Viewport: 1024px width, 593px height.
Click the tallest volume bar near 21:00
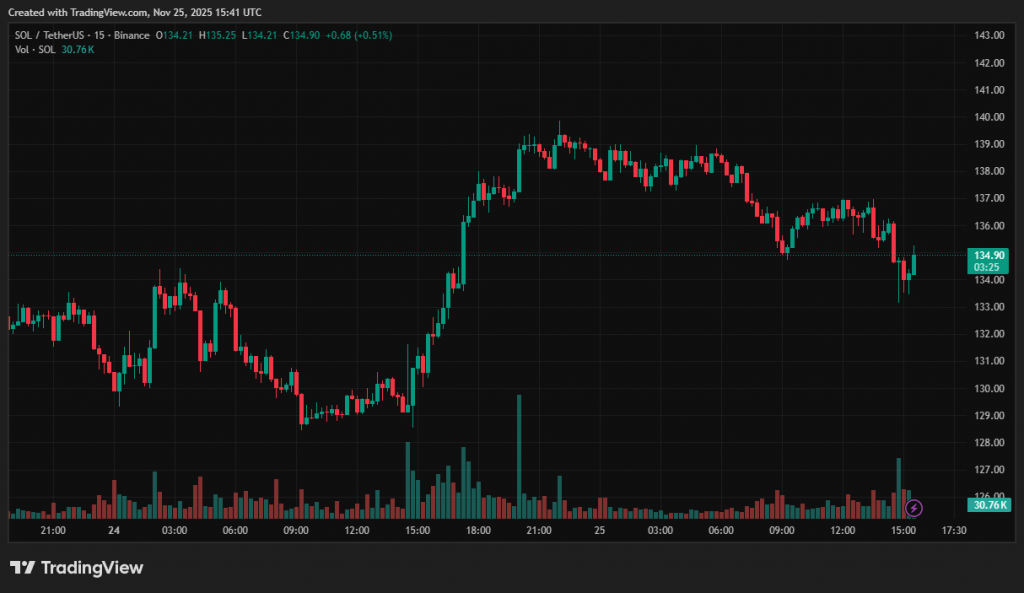[519, 450]
